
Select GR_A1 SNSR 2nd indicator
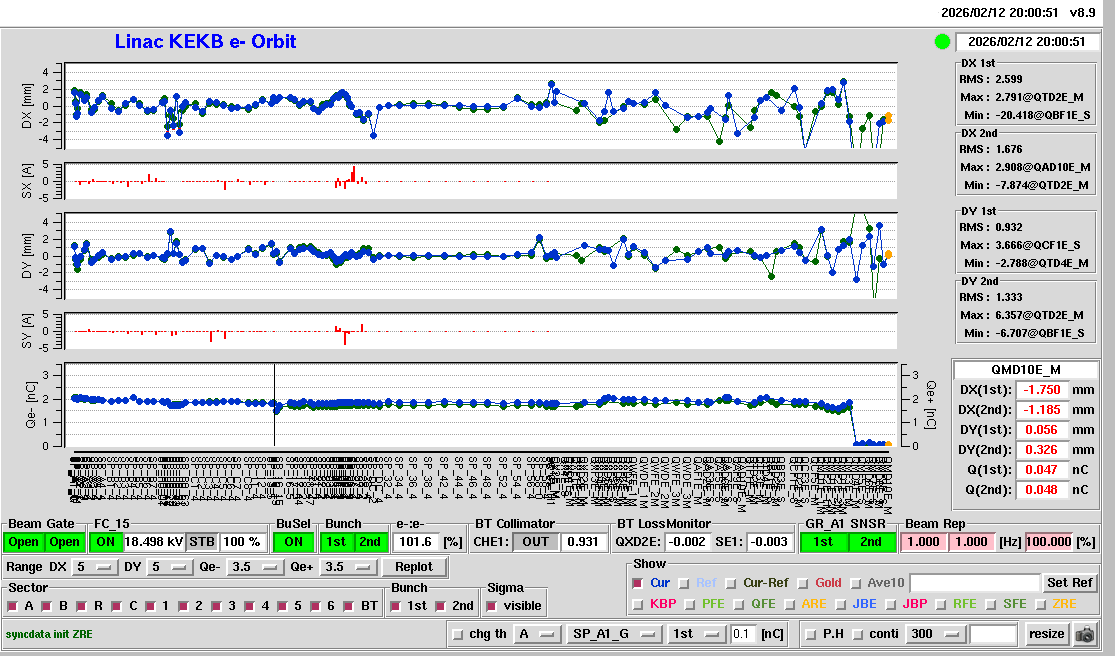[x=872, y=542]
